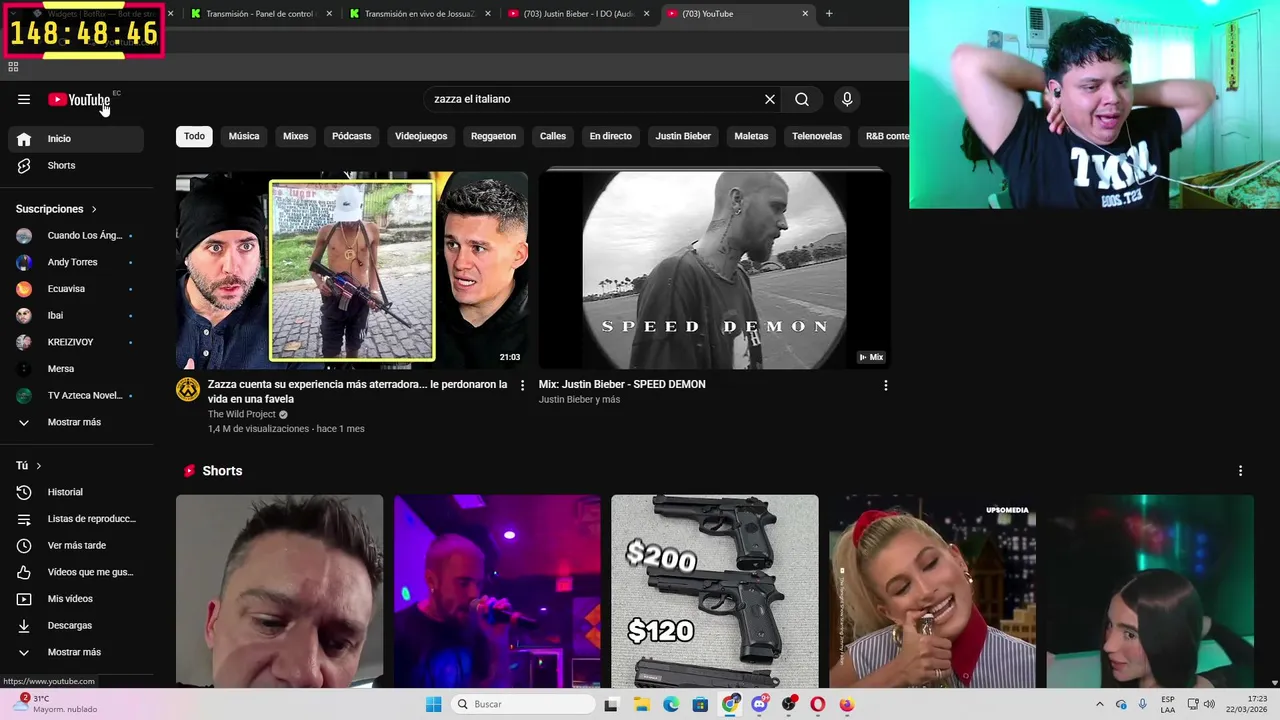Open the Inicio item in the sidebar
This screenshot has width=1280, height=720.
pos(76,139)
